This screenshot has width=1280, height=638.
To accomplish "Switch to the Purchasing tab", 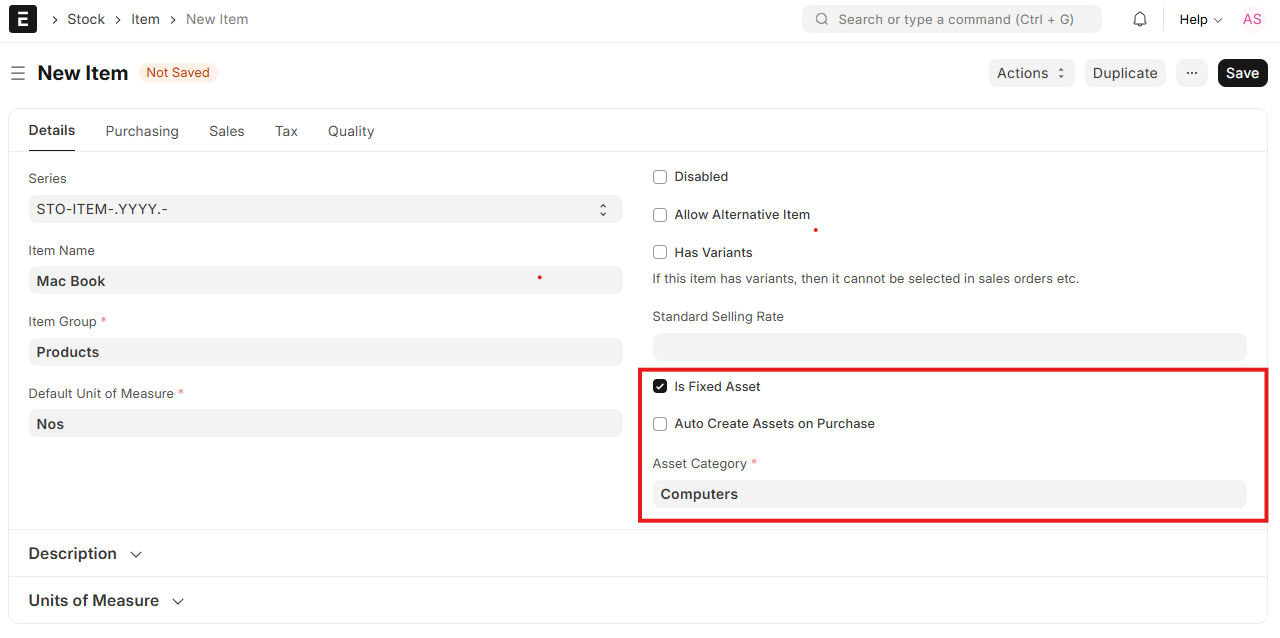I will pyautogui.click(x=142, y=131).
